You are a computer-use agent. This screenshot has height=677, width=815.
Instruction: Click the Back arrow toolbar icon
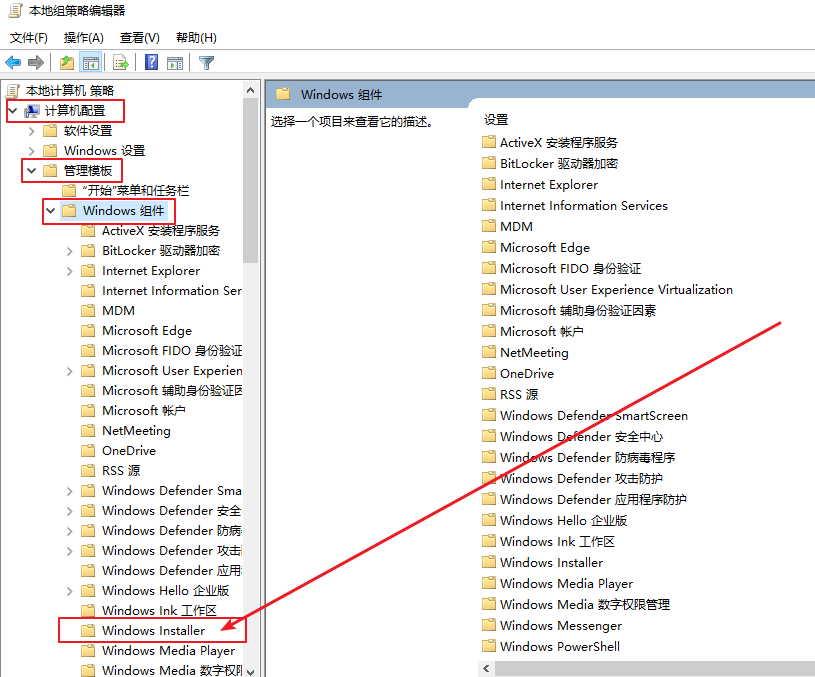(x=13, y=63)
